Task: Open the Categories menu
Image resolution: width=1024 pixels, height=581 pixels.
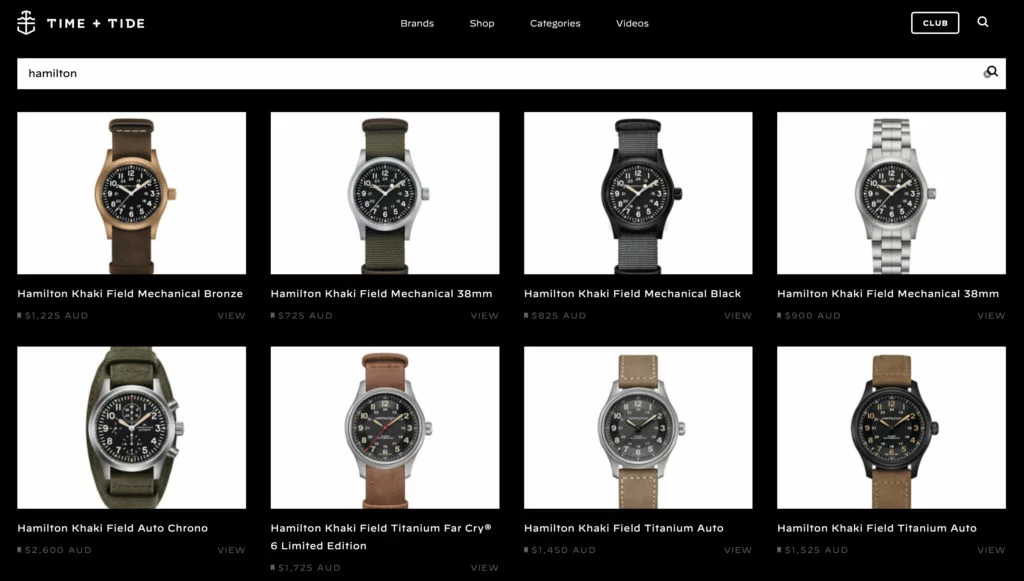Action: [555, 23]
